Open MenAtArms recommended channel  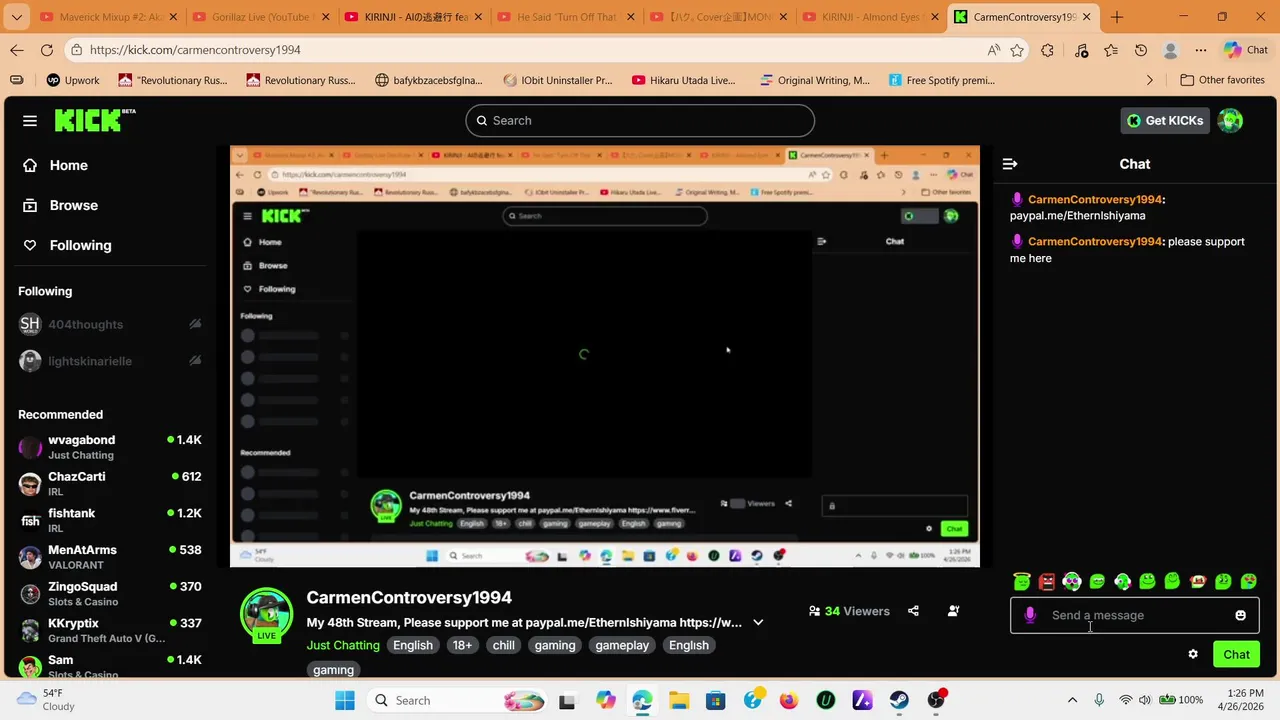click(110, 557)
